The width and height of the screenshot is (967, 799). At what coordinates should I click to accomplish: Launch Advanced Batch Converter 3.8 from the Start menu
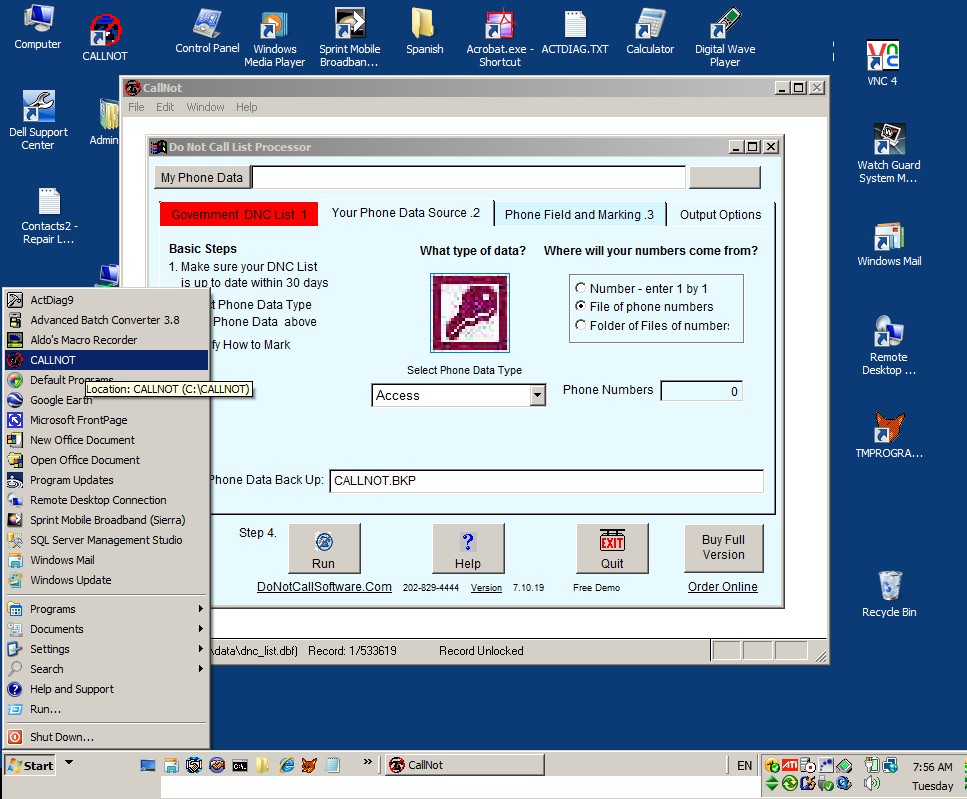coord(106,320)
